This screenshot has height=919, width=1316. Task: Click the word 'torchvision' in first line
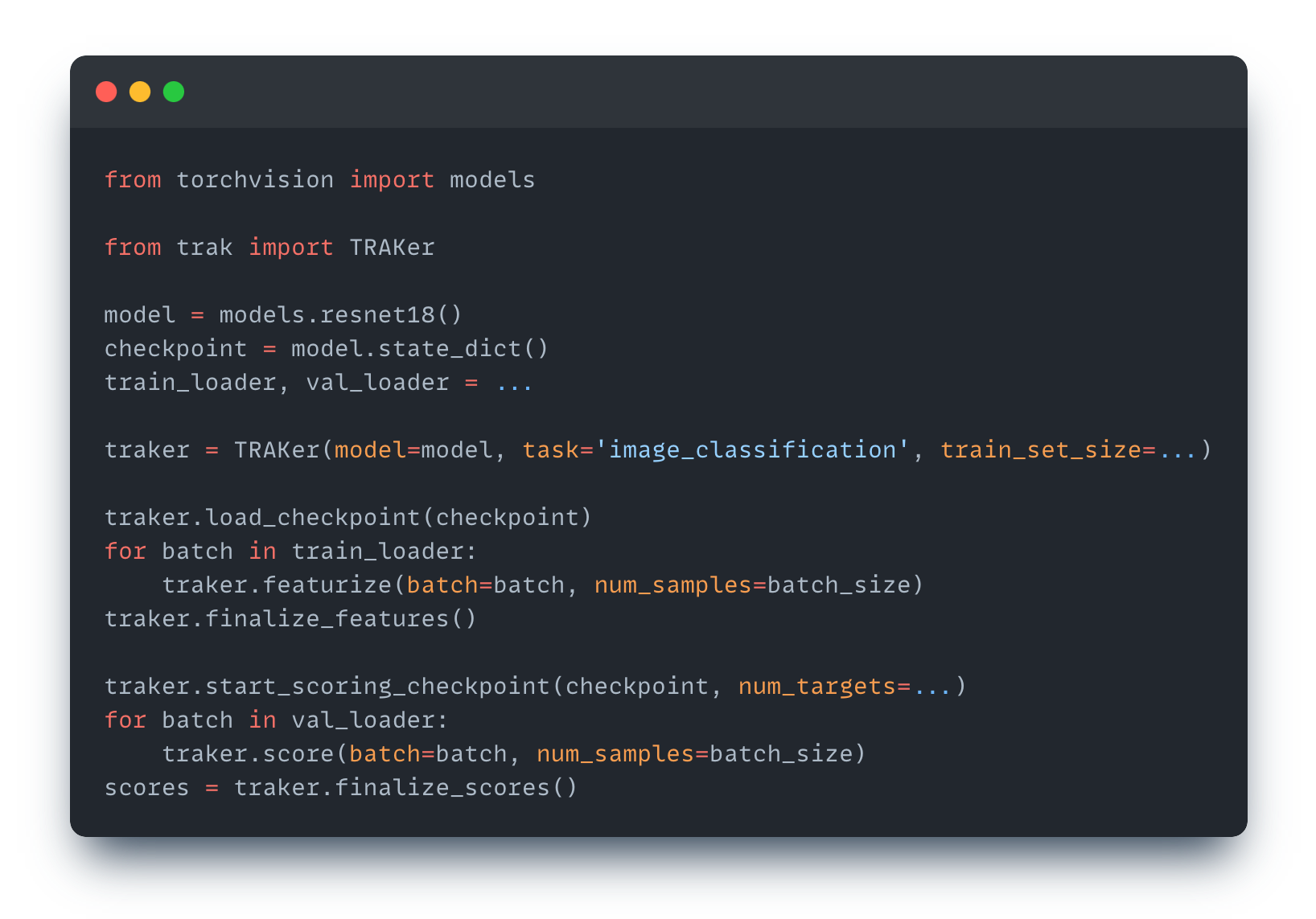pos(255,179)
